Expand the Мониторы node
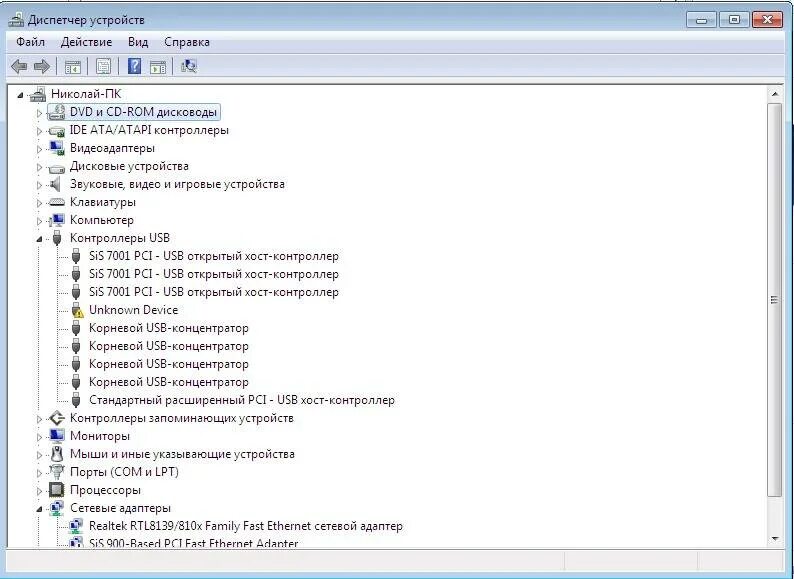Screen dimensions: 794x579 pos(39,437)
